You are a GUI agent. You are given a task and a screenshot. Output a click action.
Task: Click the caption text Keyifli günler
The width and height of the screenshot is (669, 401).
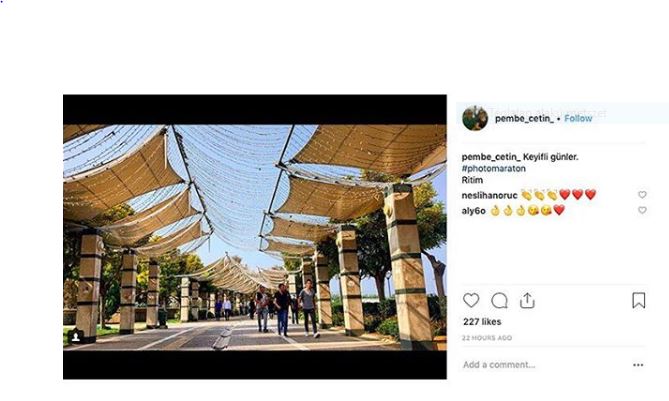[x=551, y=157]
